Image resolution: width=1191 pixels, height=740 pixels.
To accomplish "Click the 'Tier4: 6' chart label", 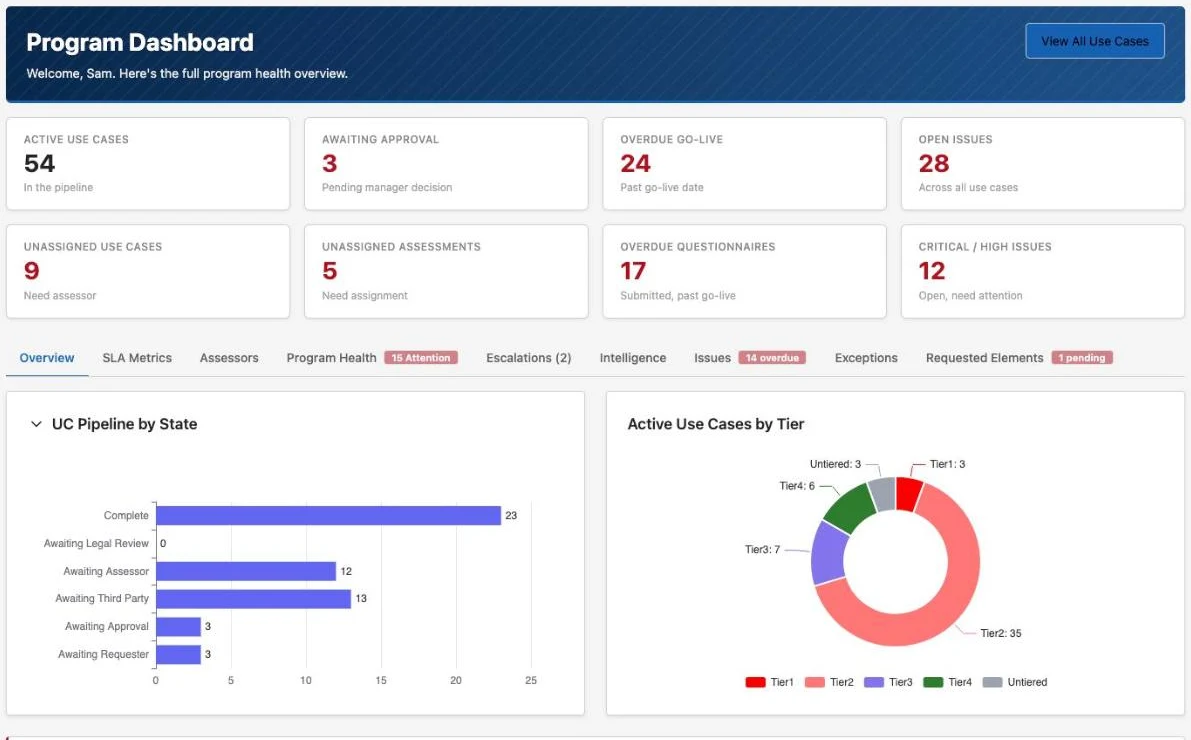I will click(797, 485).
